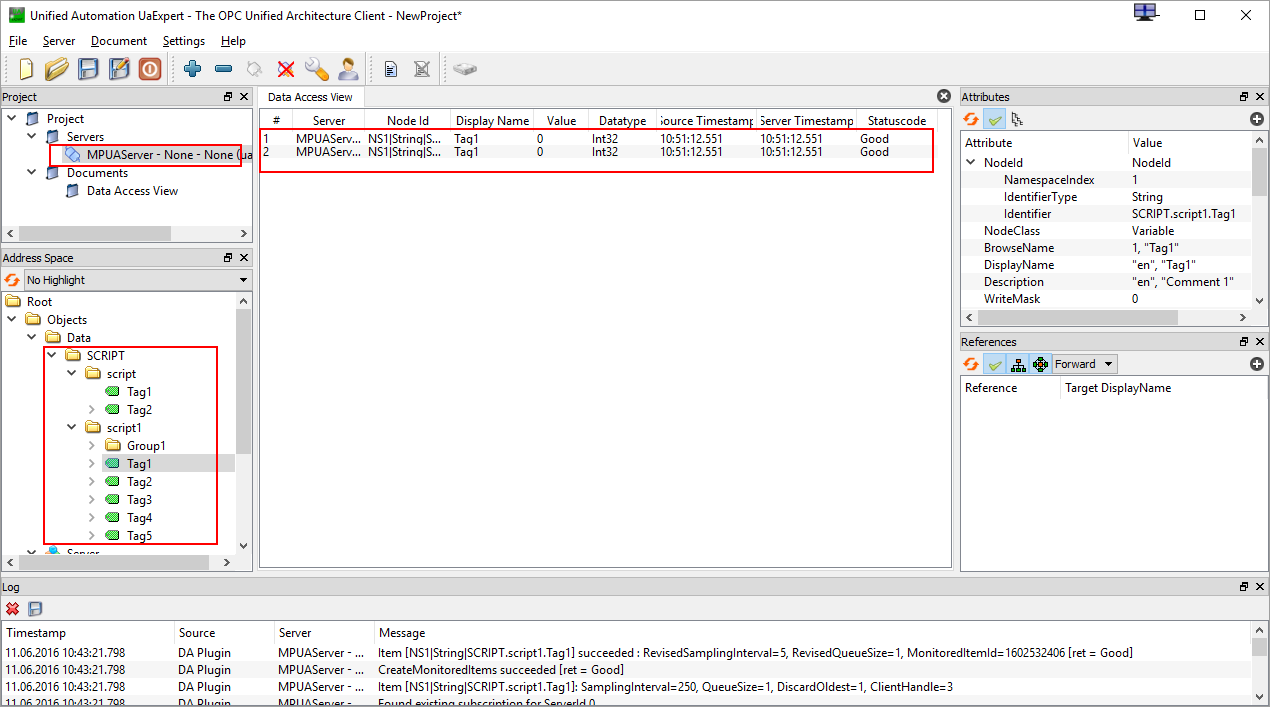This screenshot has width=1270, height=707.
Task: Create a new project document icon
Action: pyautogui.click(x=27, y=69)
